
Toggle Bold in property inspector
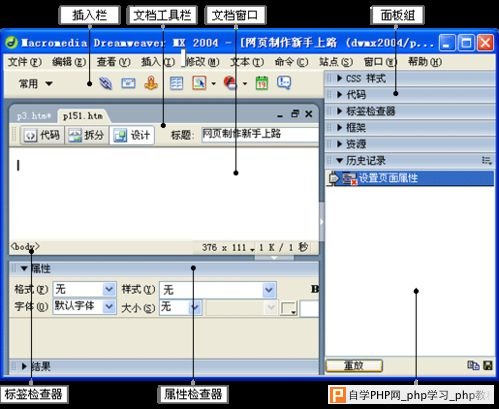point(315,289)
